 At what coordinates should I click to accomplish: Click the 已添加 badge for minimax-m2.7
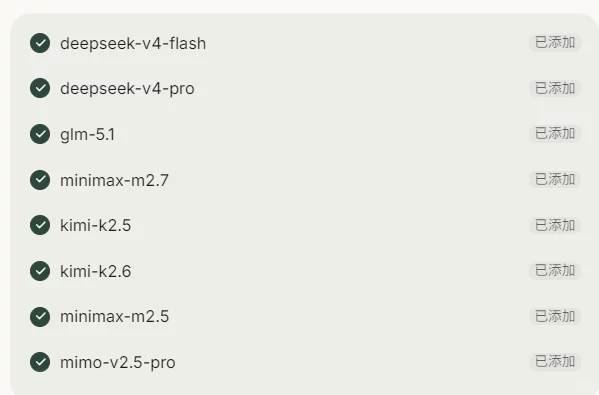[x=555, y=179]
